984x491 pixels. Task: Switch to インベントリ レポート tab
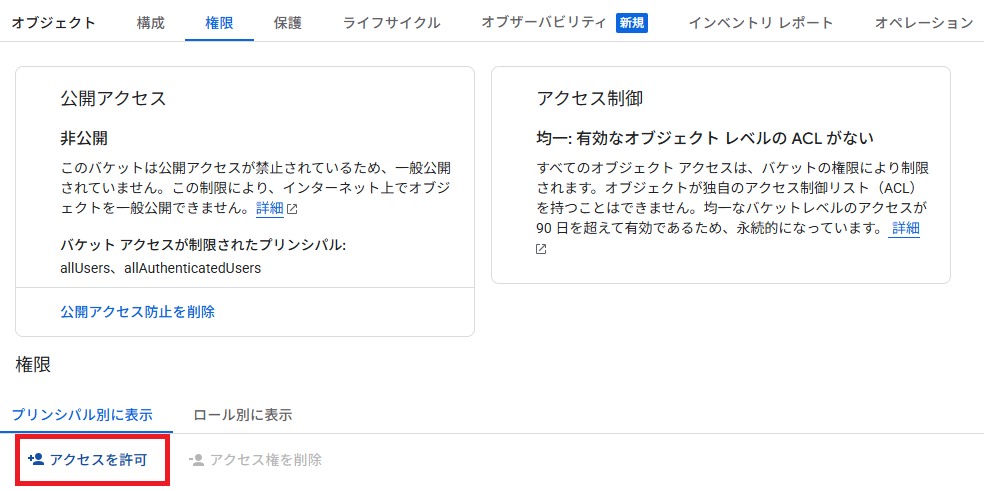click(x=761, y=23)
